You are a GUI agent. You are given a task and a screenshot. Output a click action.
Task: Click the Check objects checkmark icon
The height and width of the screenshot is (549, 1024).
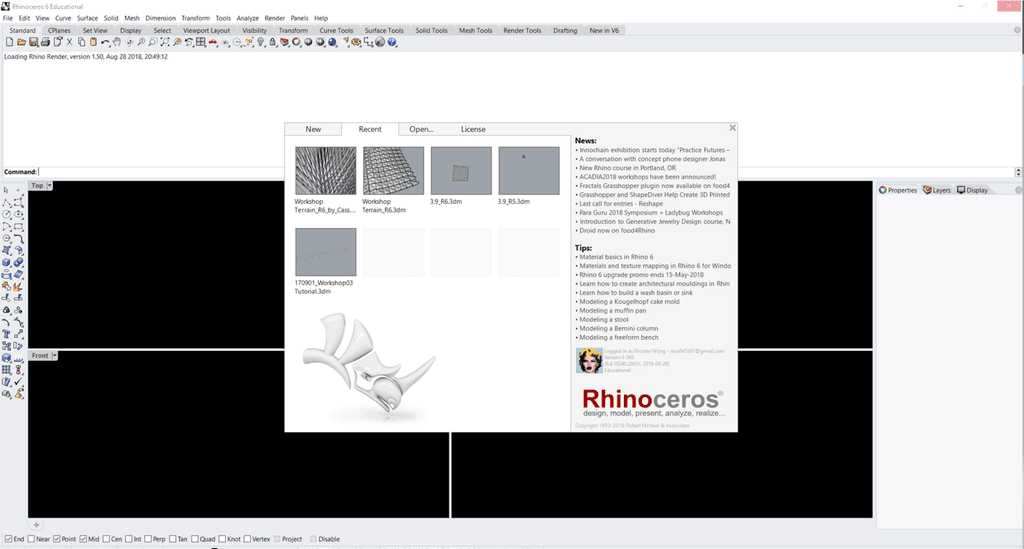tap(18, 381)
